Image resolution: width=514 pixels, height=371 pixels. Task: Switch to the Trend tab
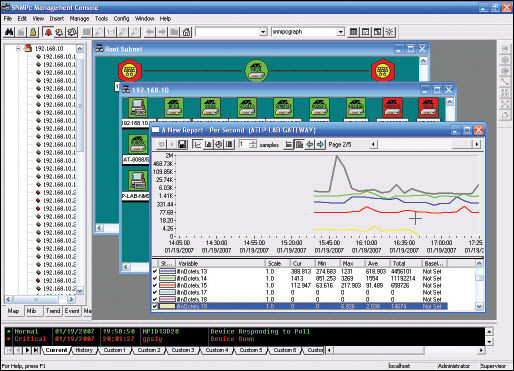[x=53, y=311]
